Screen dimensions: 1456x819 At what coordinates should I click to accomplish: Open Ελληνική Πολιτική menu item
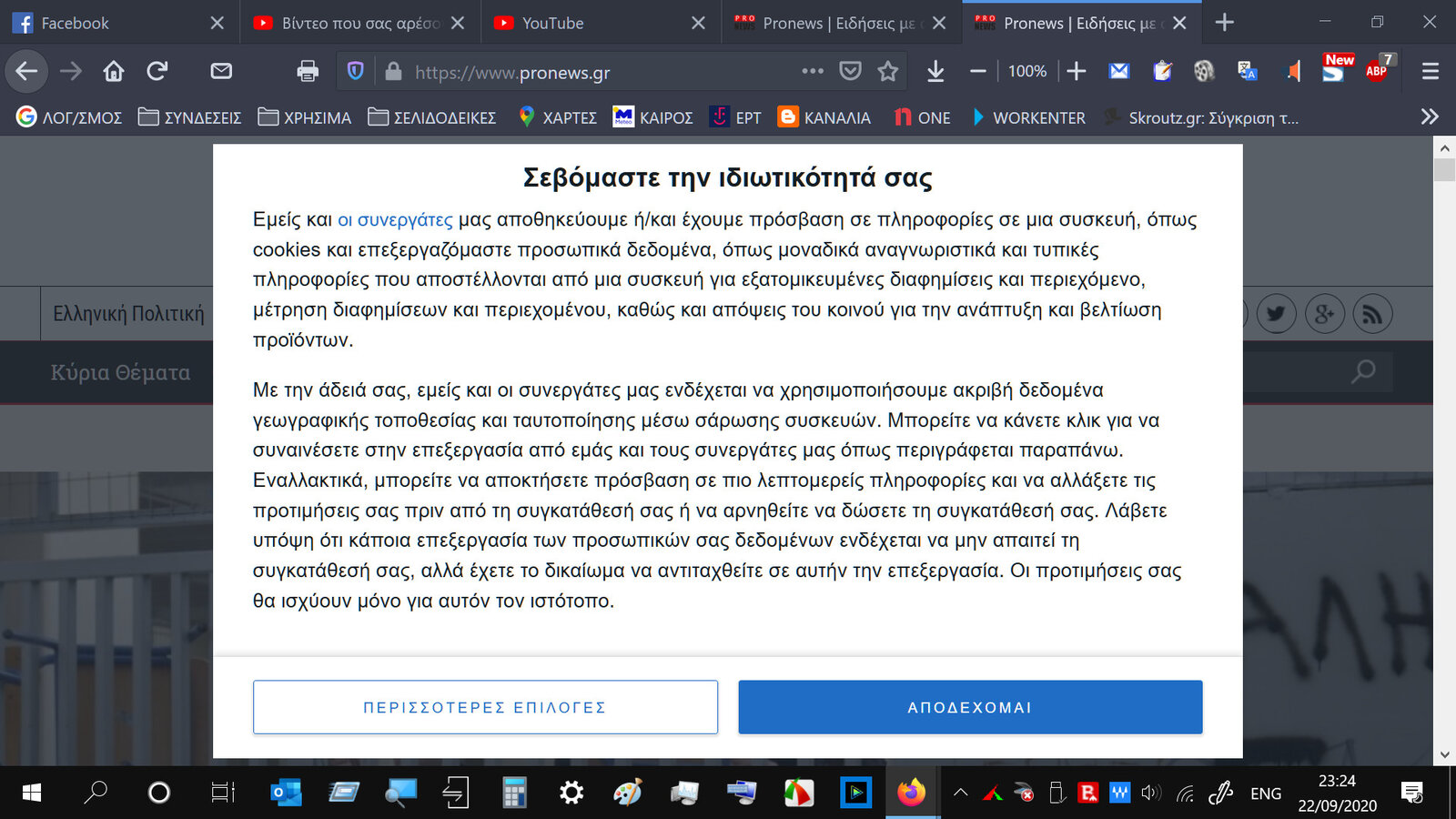coord(127,313)
